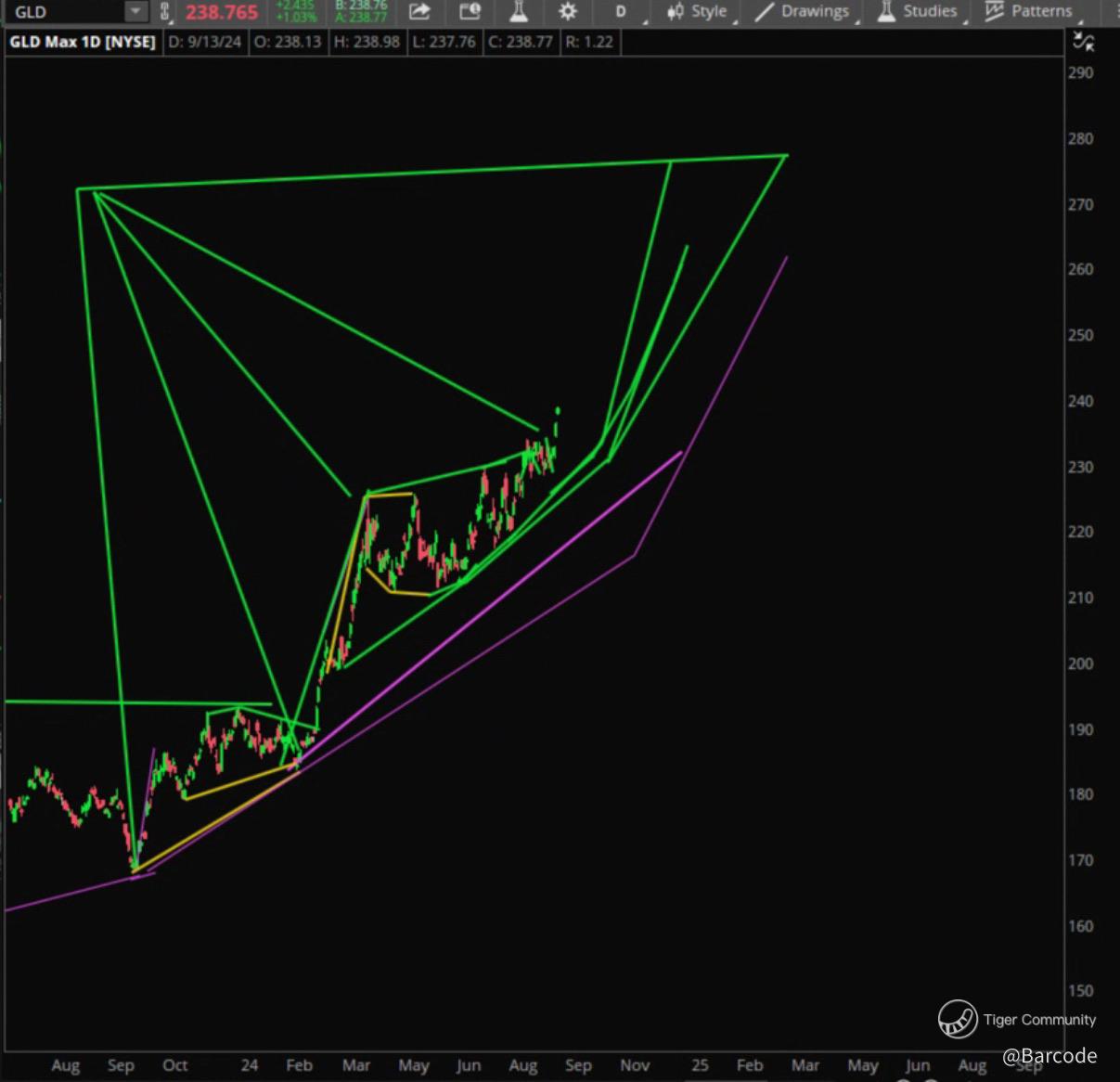Click the candlestick icon beside Style
The height and width of the screenshot is (1082, 1120).
676,11
